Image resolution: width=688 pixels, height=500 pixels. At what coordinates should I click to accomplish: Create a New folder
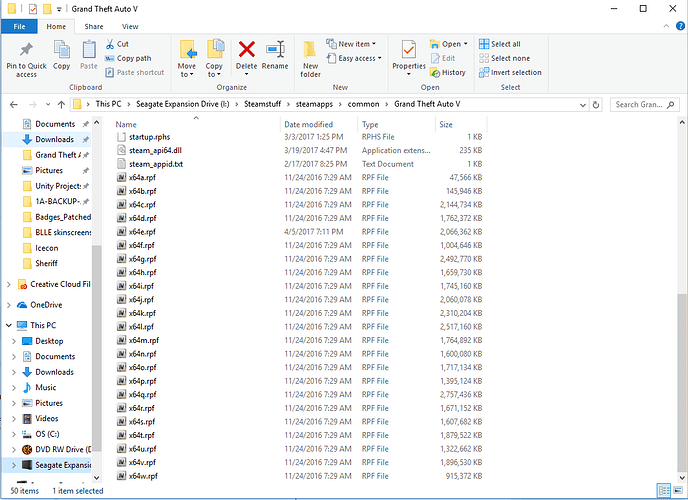pyautogui.click(x=310, y=59)
